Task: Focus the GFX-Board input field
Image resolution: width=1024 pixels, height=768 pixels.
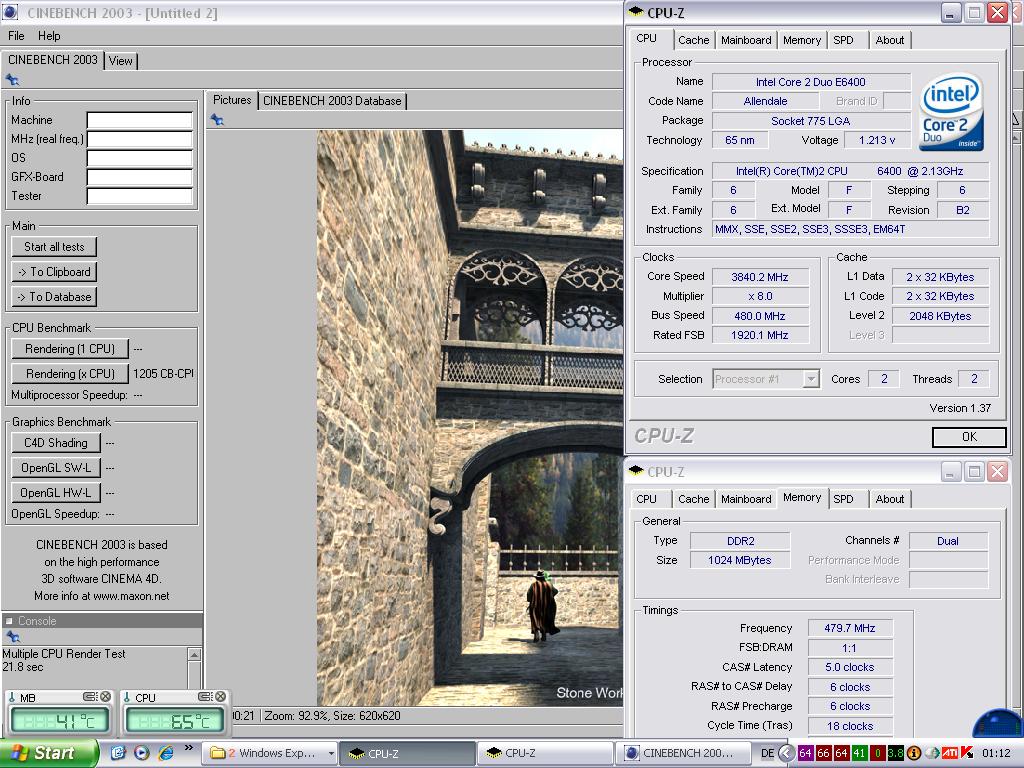Action: point(140,177)
